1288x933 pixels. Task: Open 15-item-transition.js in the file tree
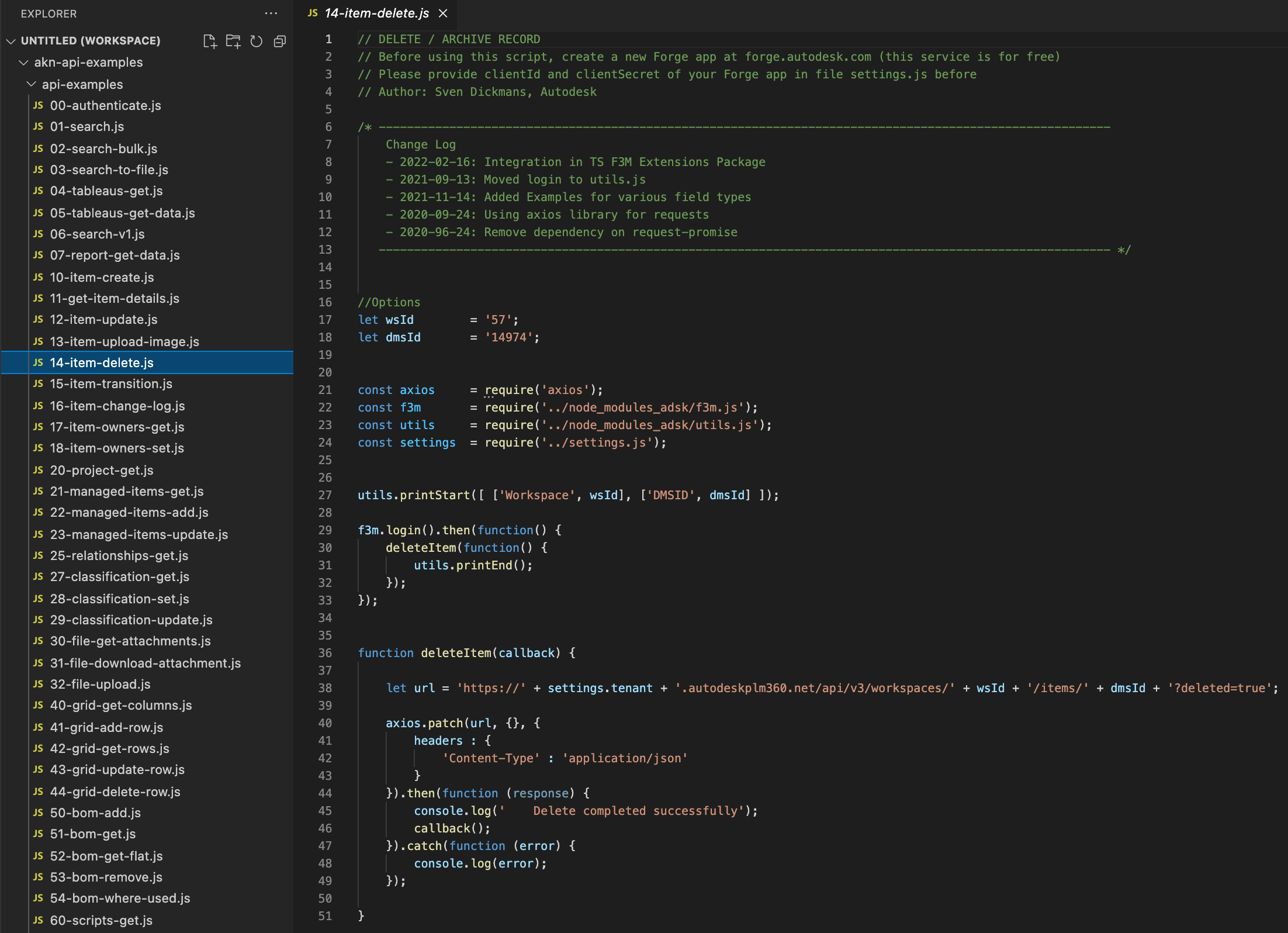[111, 384]
